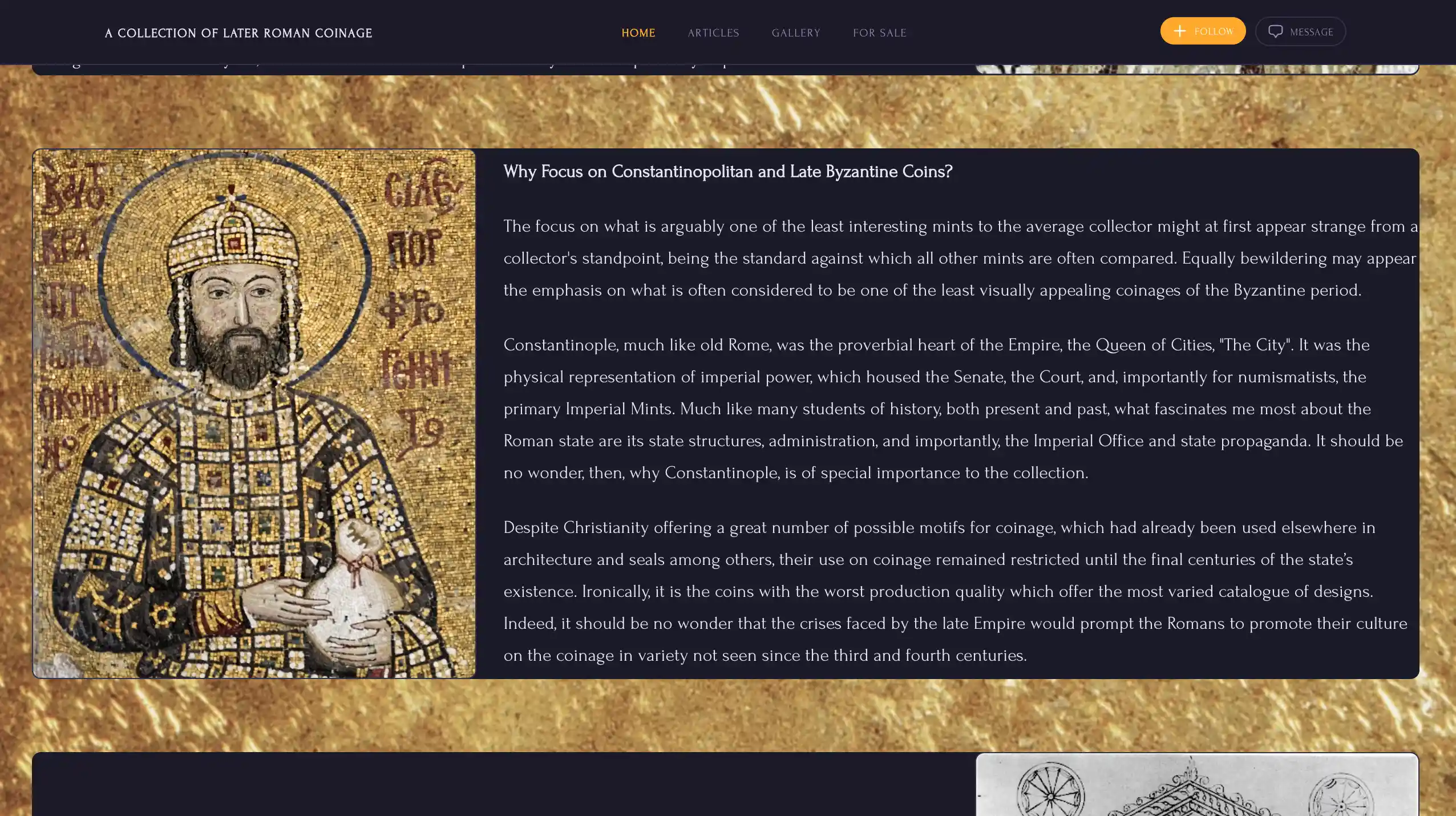This screenshot has width=1456, height=816.
Task: Click paragraph starting 'Despite Christianity offering'
Action: pos(955,591)
